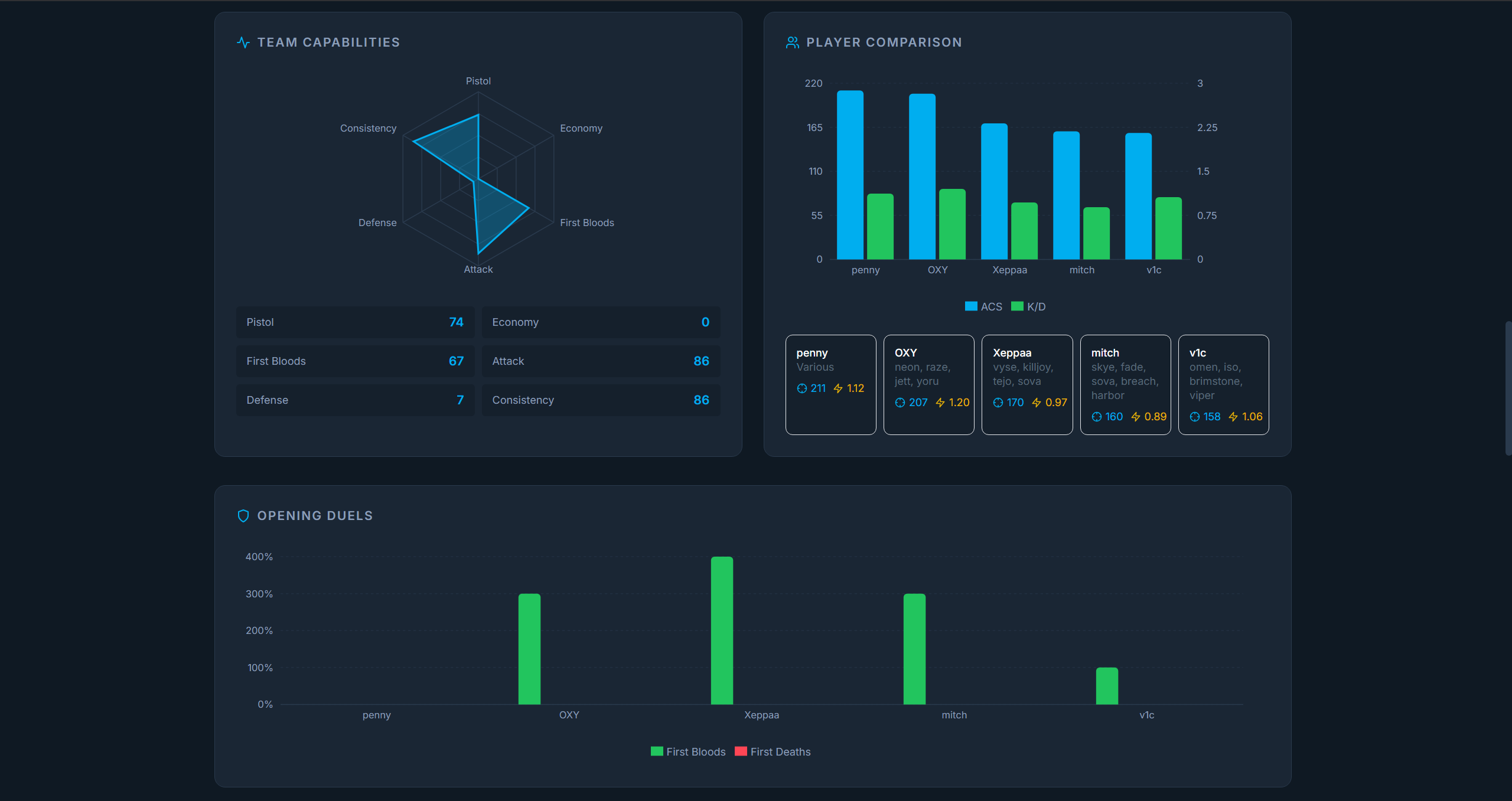
Task: Click the Pistol stat row
Action: 355,322
